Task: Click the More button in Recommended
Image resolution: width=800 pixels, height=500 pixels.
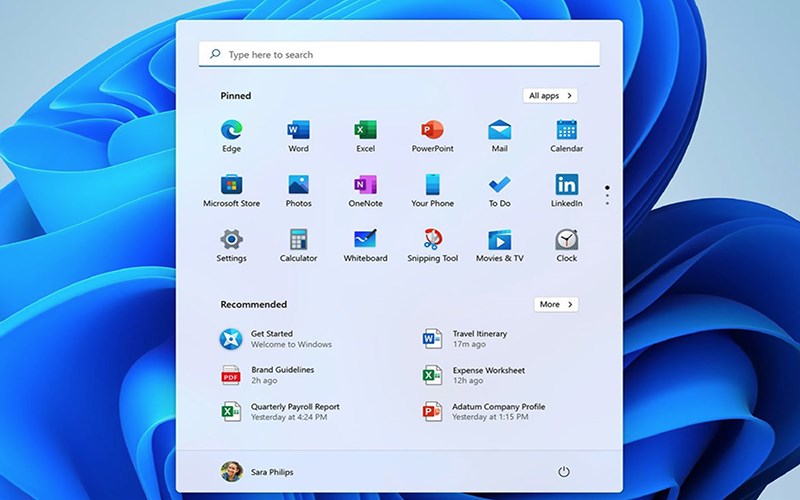Action: click(x=556, y=304)
